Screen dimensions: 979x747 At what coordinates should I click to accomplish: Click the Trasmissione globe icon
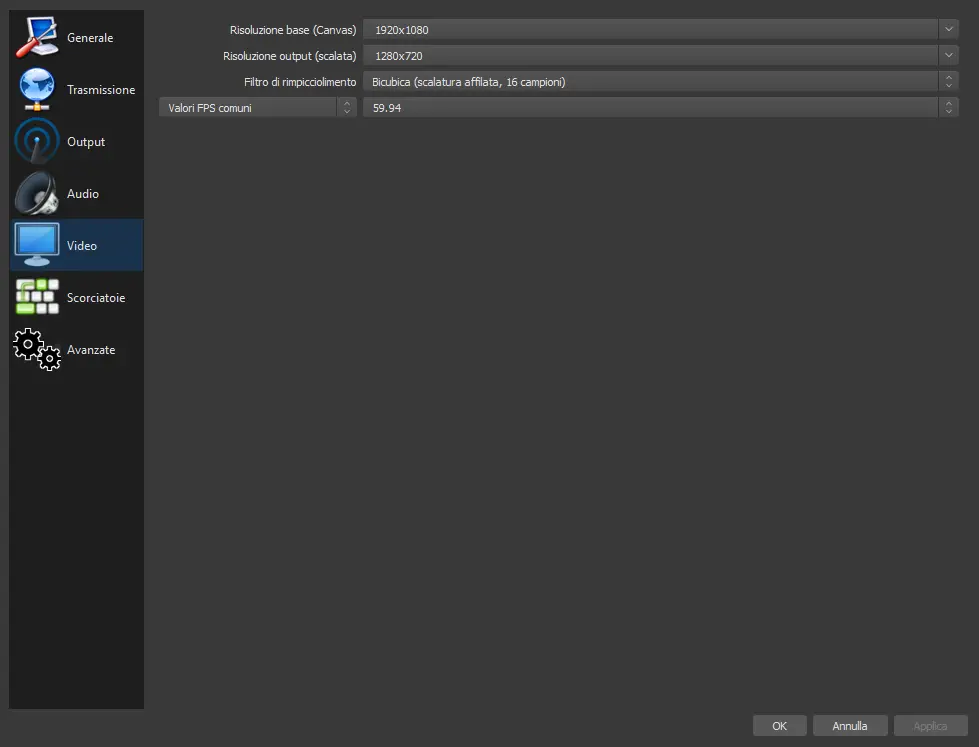(x=37, y=89)
